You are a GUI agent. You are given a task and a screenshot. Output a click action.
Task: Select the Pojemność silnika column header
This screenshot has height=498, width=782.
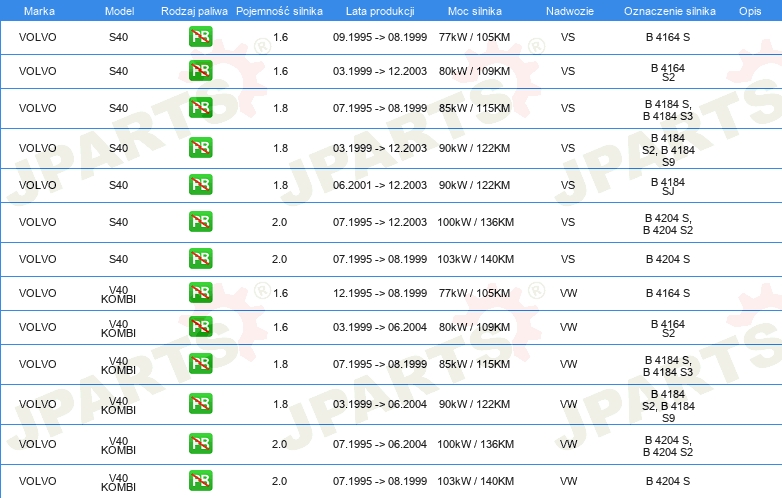(279, 11)
